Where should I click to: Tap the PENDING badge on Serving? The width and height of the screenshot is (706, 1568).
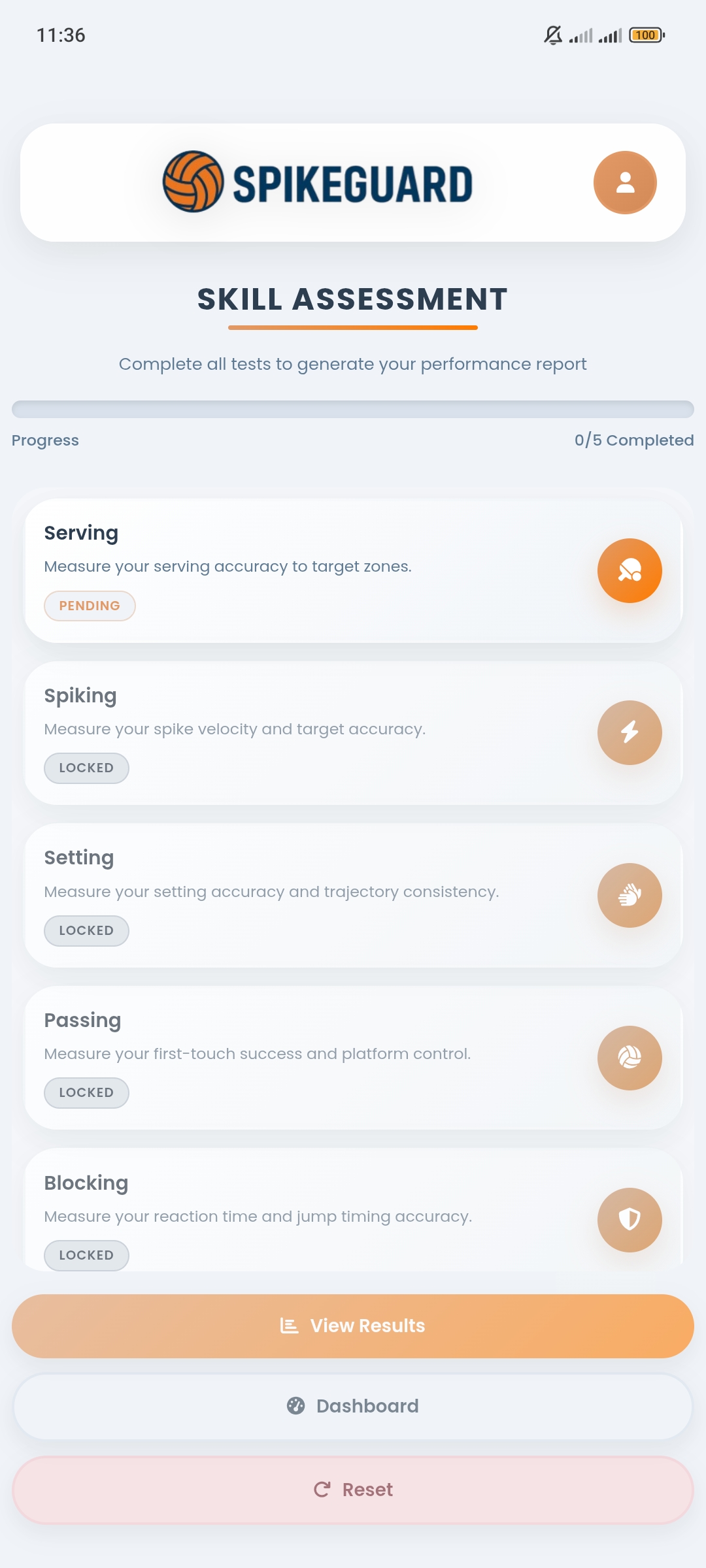[x=90, y=606]
